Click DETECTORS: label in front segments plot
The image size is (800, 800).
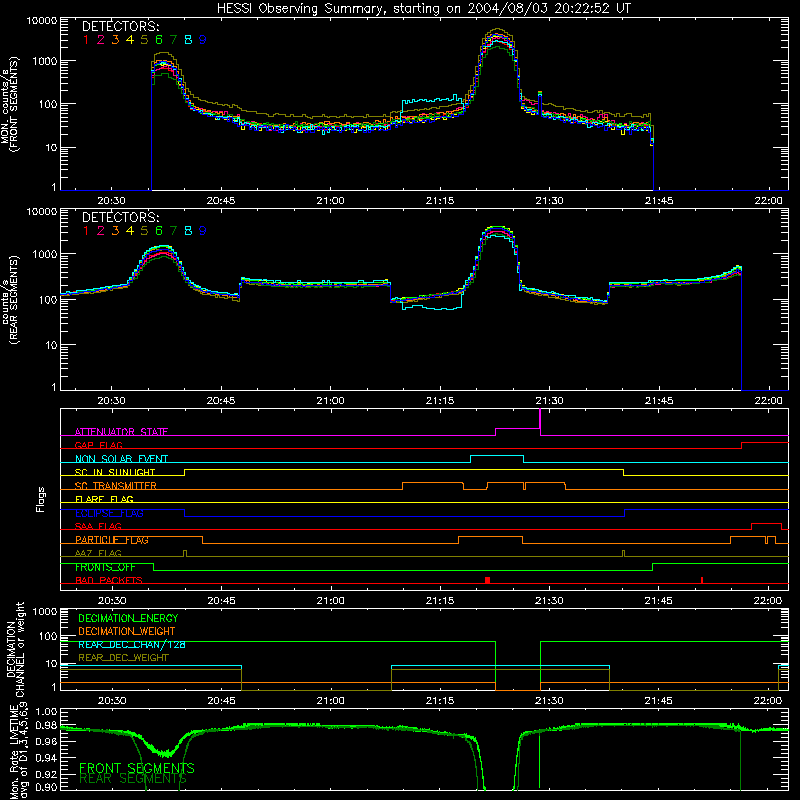click(121, 26)
